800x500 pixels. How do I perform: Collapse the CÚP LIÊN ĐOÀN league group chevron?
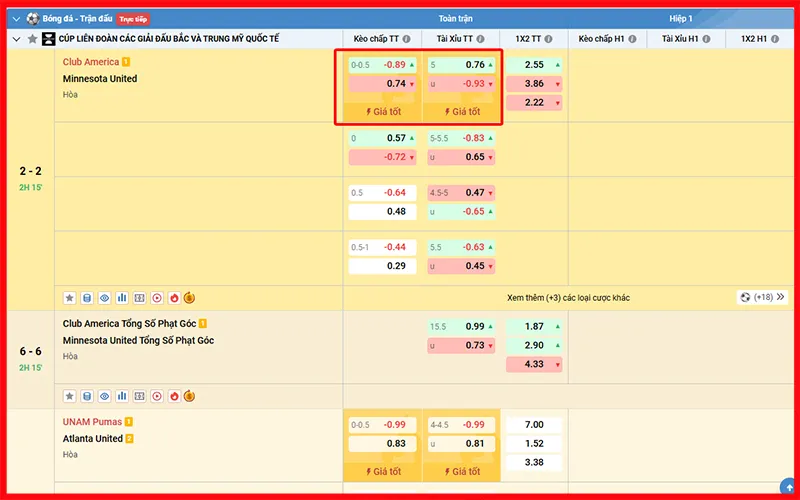(16, 39)
